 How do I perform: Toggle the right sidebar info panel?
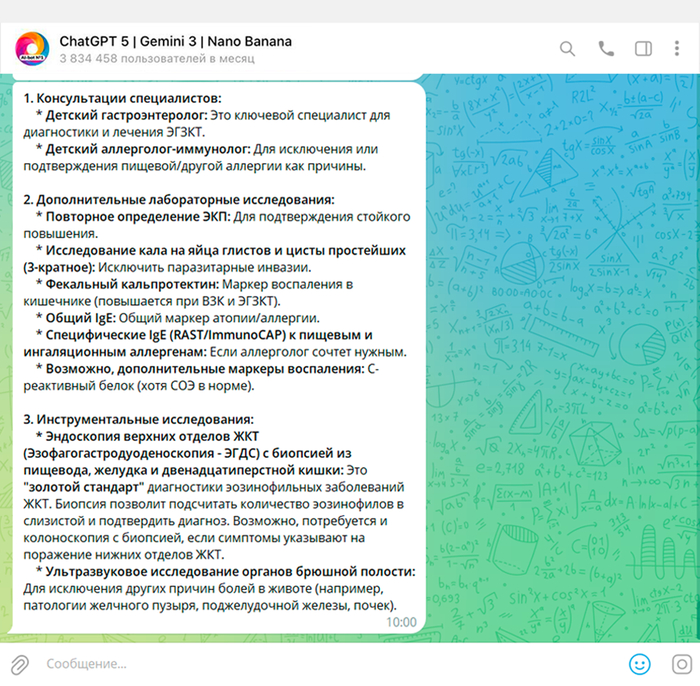pos(644,48)
